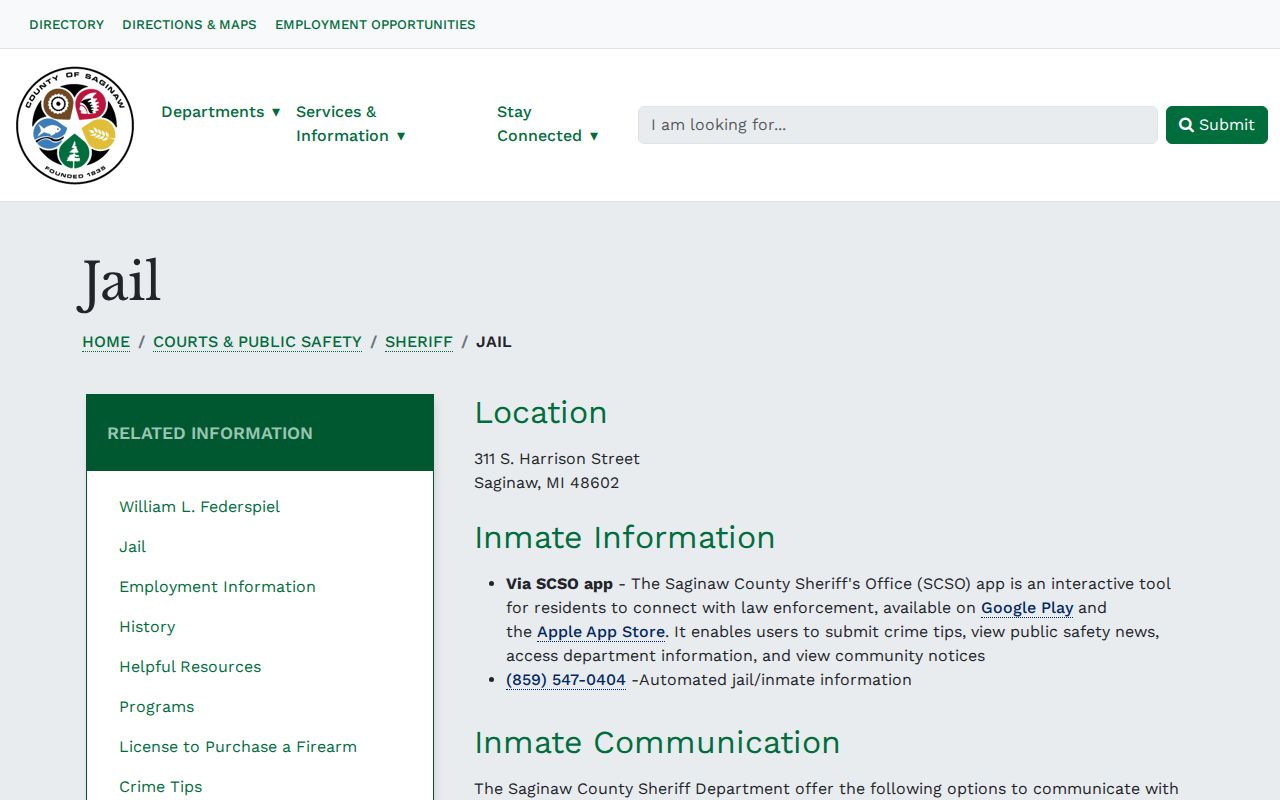Screen dimensions: 1280x800
Task: Click the 'Location' heading
Action: [541, 413]
